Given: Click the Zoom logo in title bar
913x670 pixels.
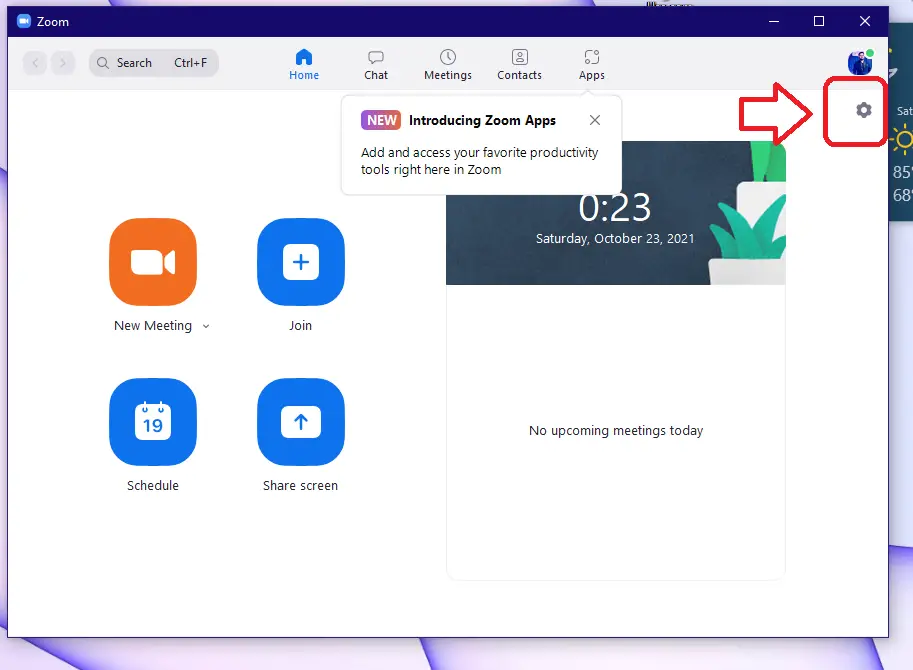Looking at the screenshot, I should (x=24, y=22).
